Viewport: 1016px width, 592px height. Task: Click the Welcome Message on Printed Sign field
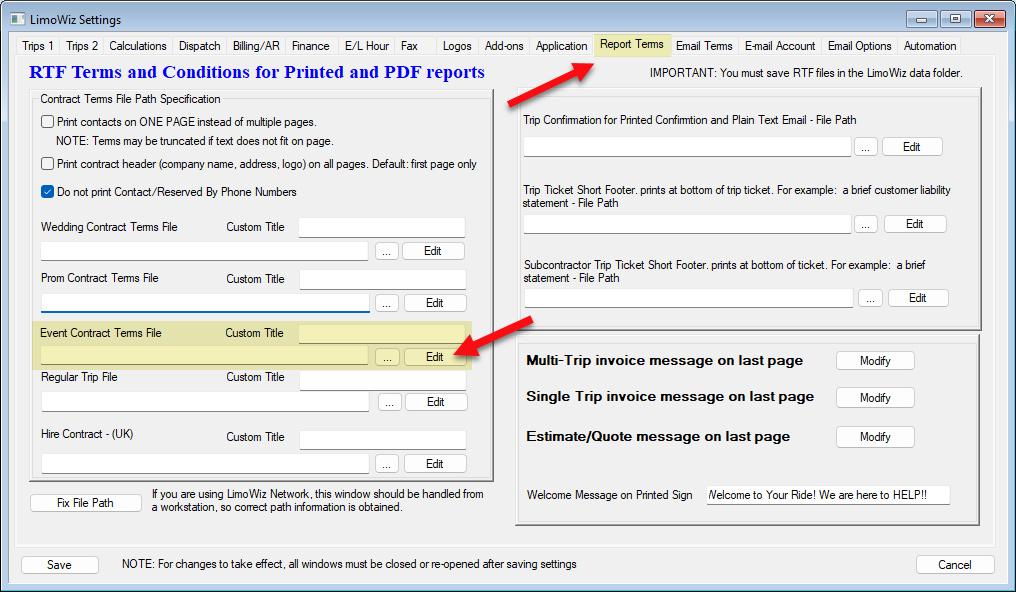(x=828, y=495)
